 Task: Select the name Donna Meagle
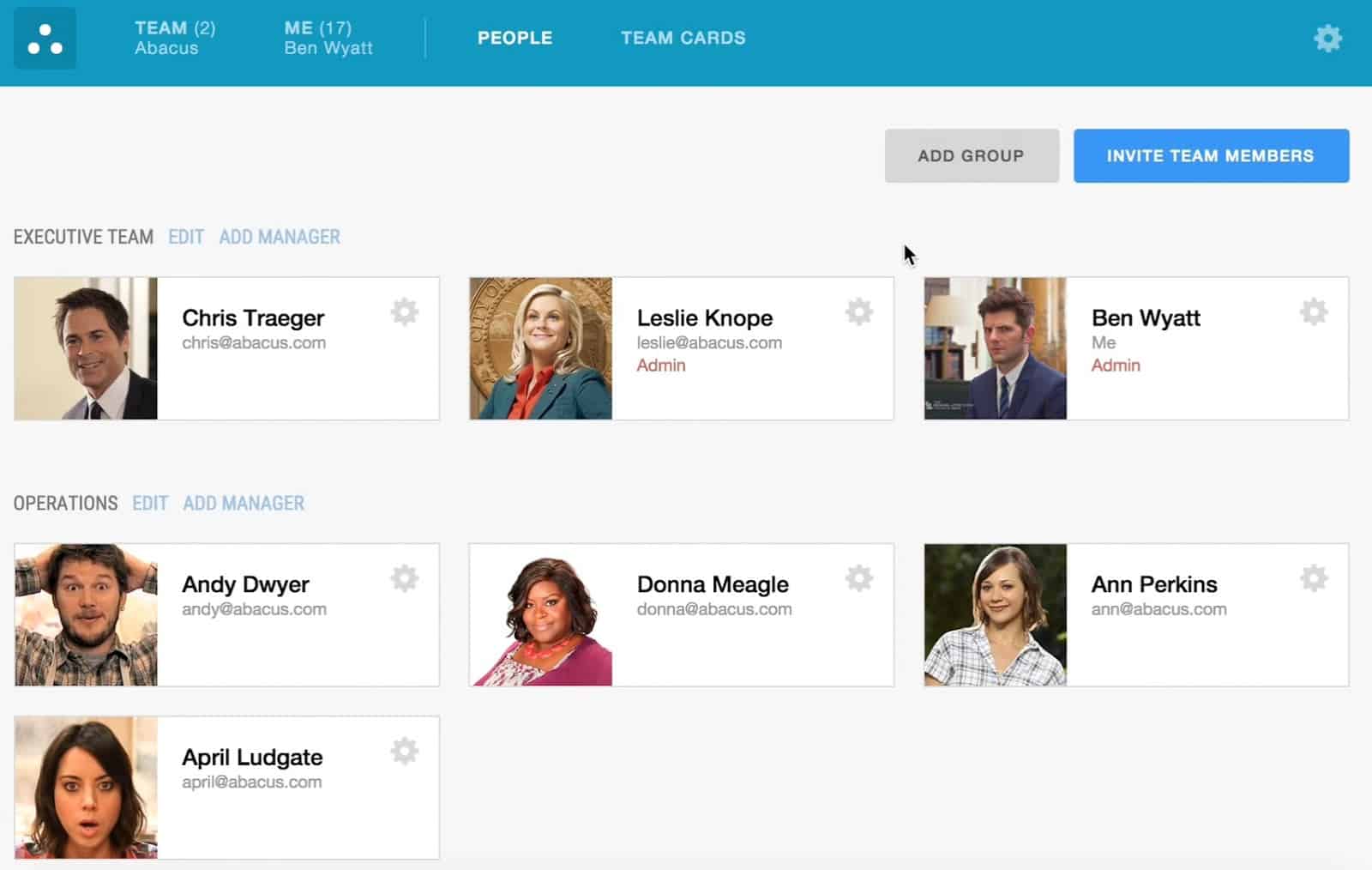click(x=713, y=584)
